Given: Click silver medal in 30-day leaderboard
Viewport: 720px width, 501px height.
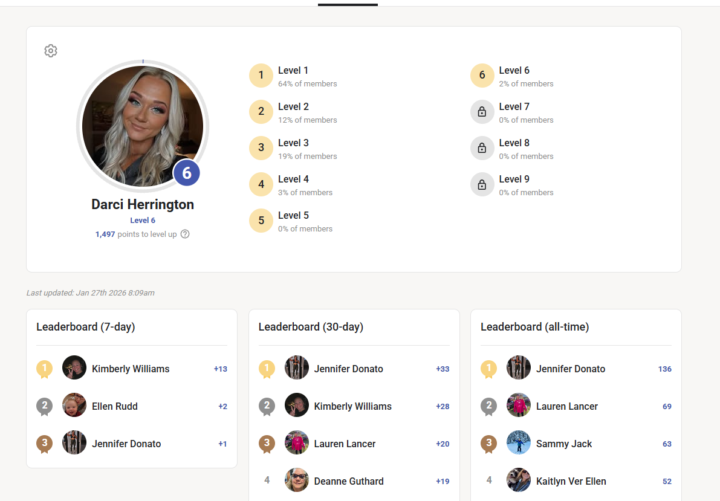Looking at the screenshot, I should [x=267, y=407].
